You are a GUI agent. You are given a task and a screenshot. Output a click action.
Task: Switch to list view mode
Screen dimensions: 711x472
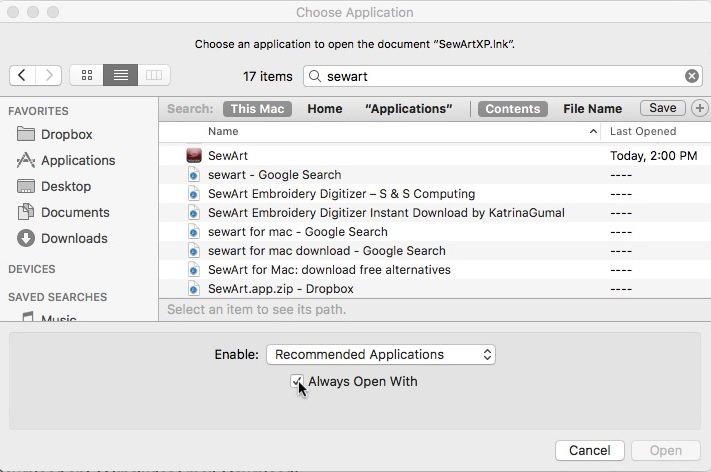(120, 75)
